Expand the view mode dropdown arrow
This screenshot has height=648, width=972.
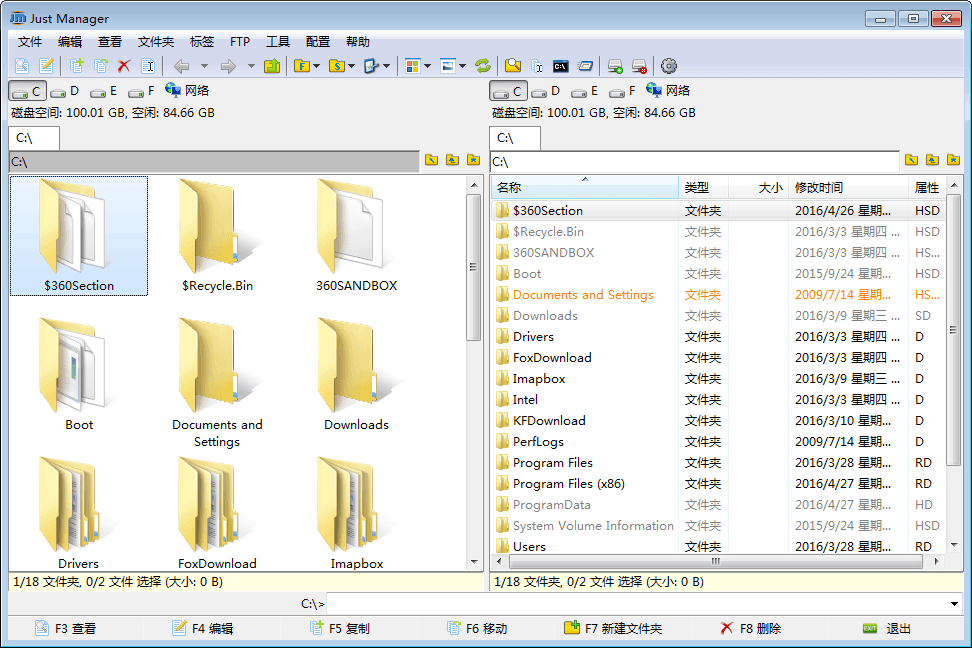pyautogui.click(x=427, y=66)
